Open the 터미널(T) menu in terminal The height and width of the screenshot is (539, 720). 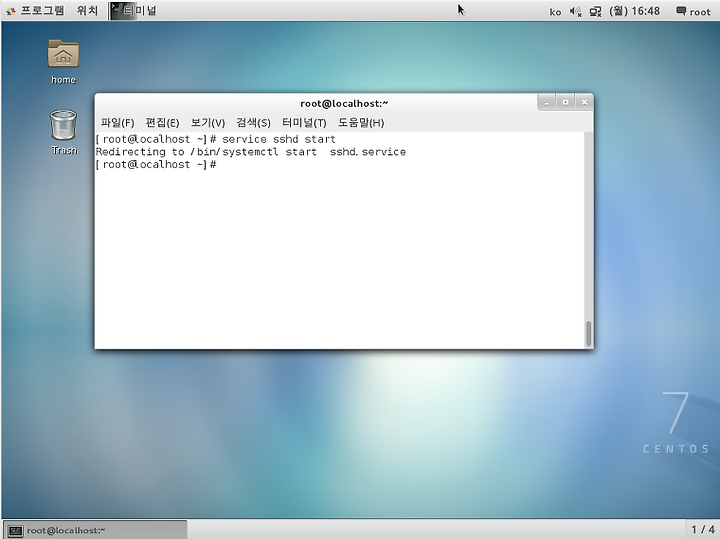(304, 123)
